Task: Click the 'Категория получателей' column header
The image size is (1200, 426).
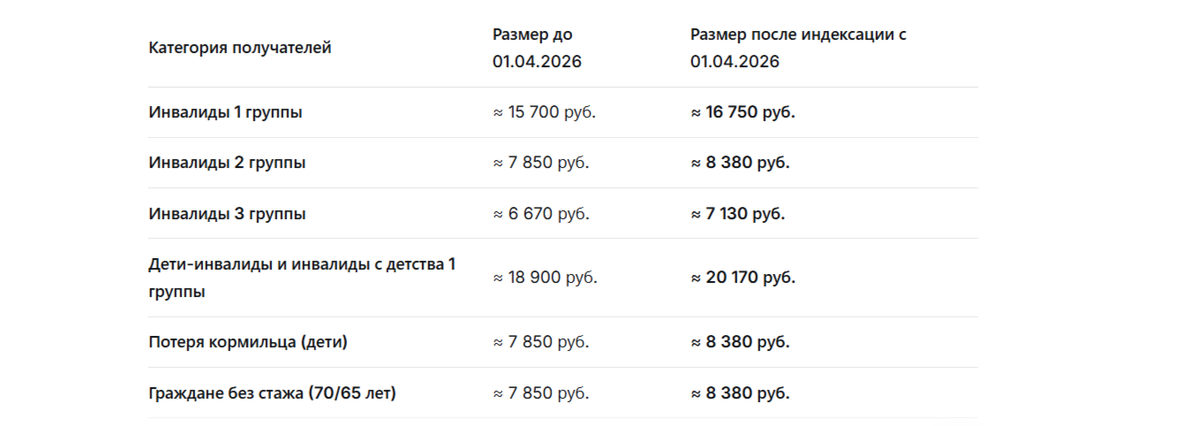Action: [240, 48]
